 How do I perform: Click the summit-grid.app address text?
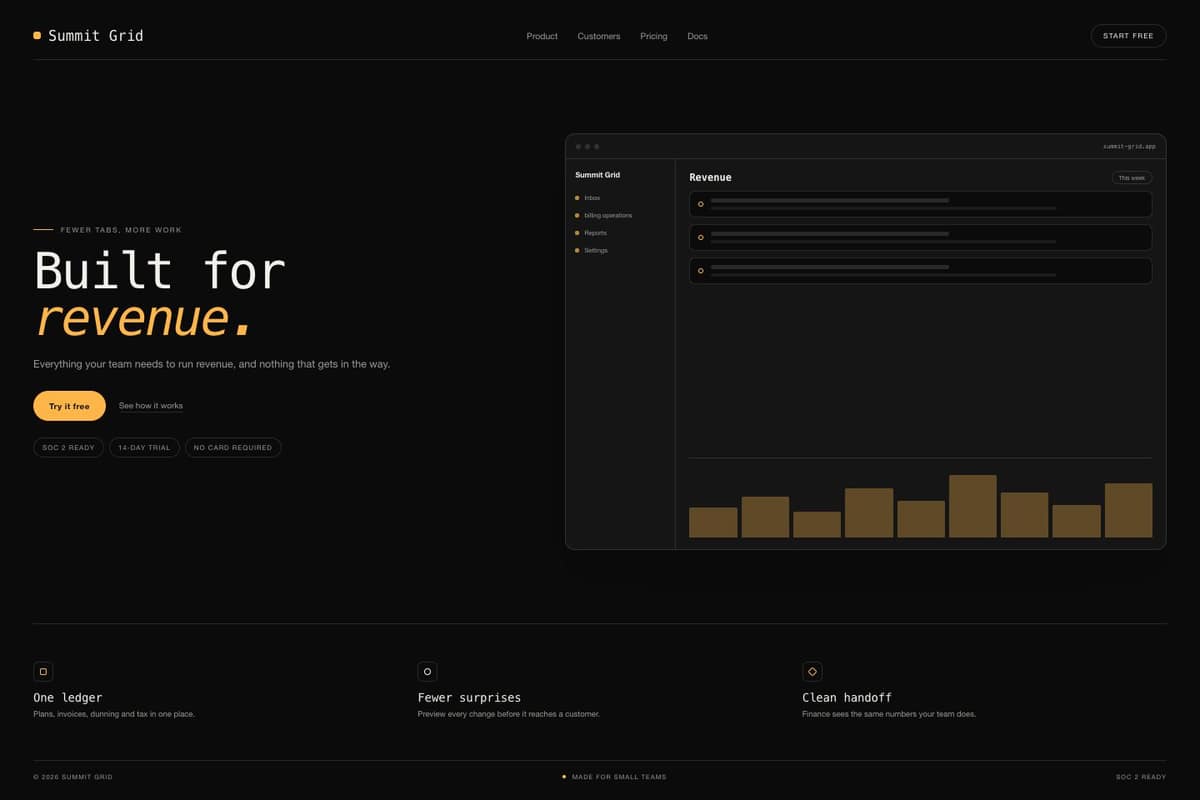point(1129,146)
